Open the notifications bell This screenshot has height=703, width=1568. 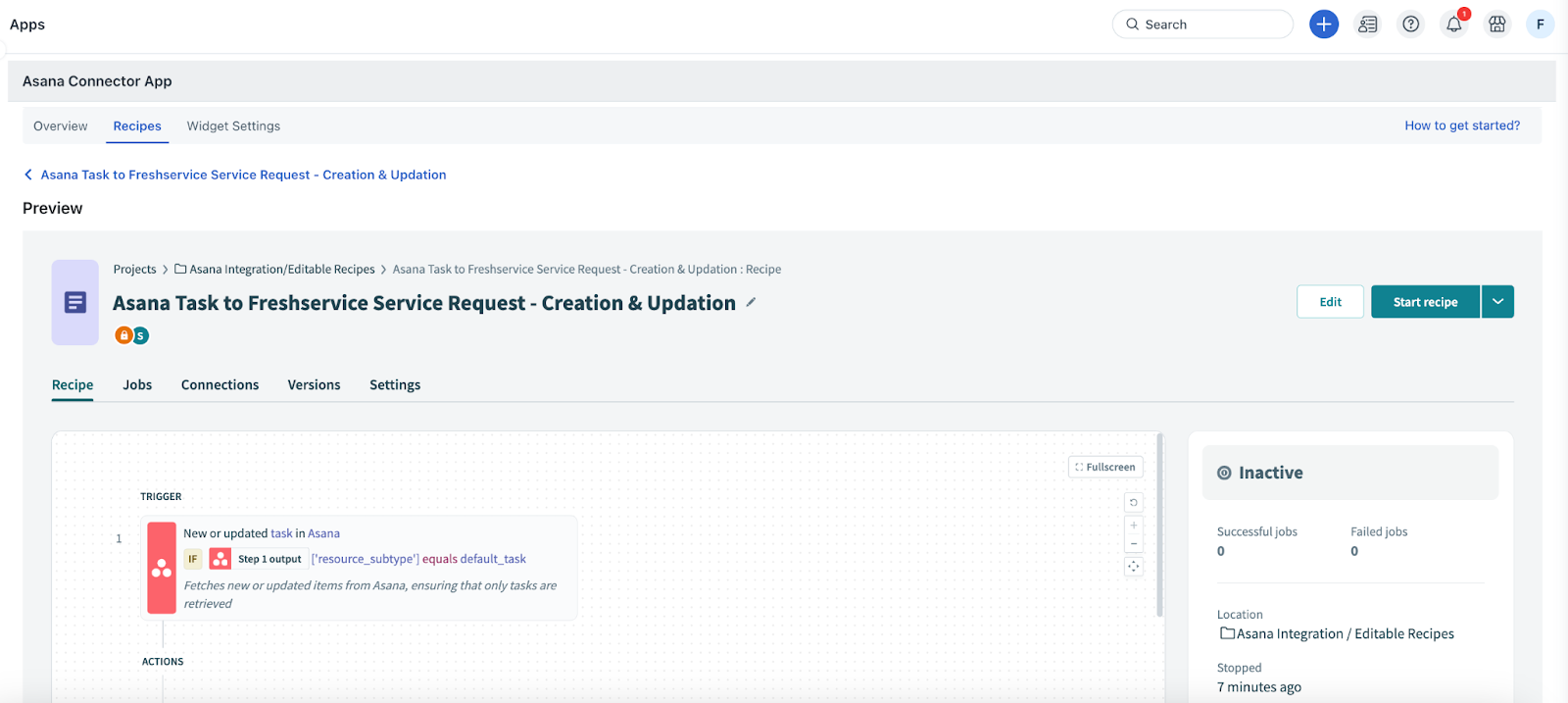tap(1454, 25)
